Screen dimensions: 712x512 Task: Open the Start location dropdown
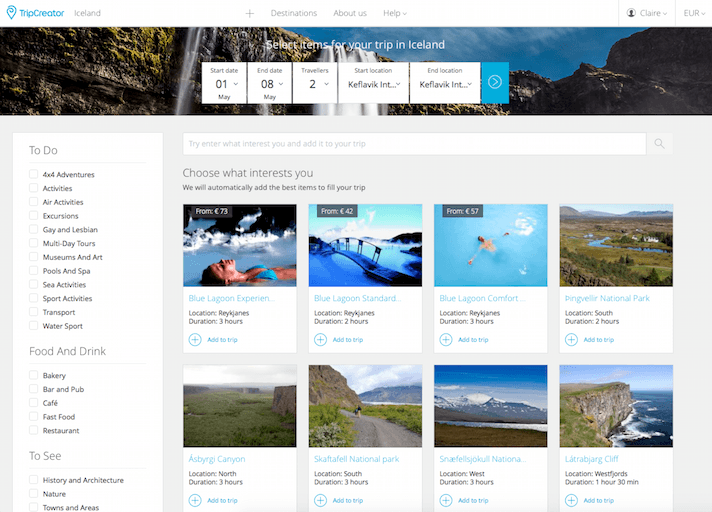click(373, 83)
